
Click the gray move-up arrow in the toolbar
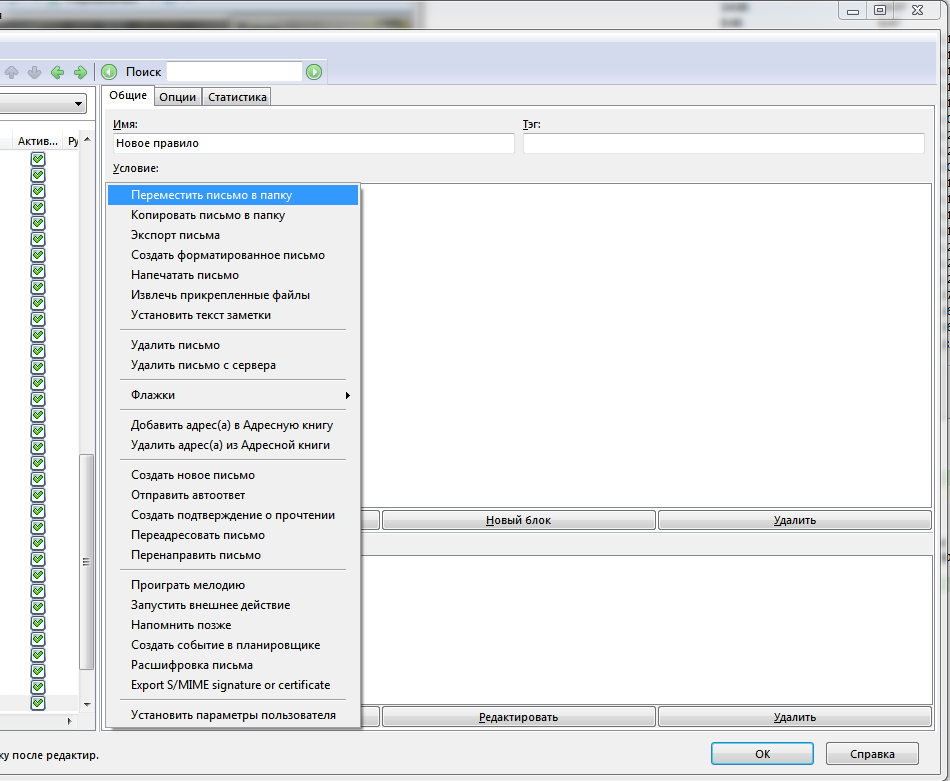(x=12, y=72)
